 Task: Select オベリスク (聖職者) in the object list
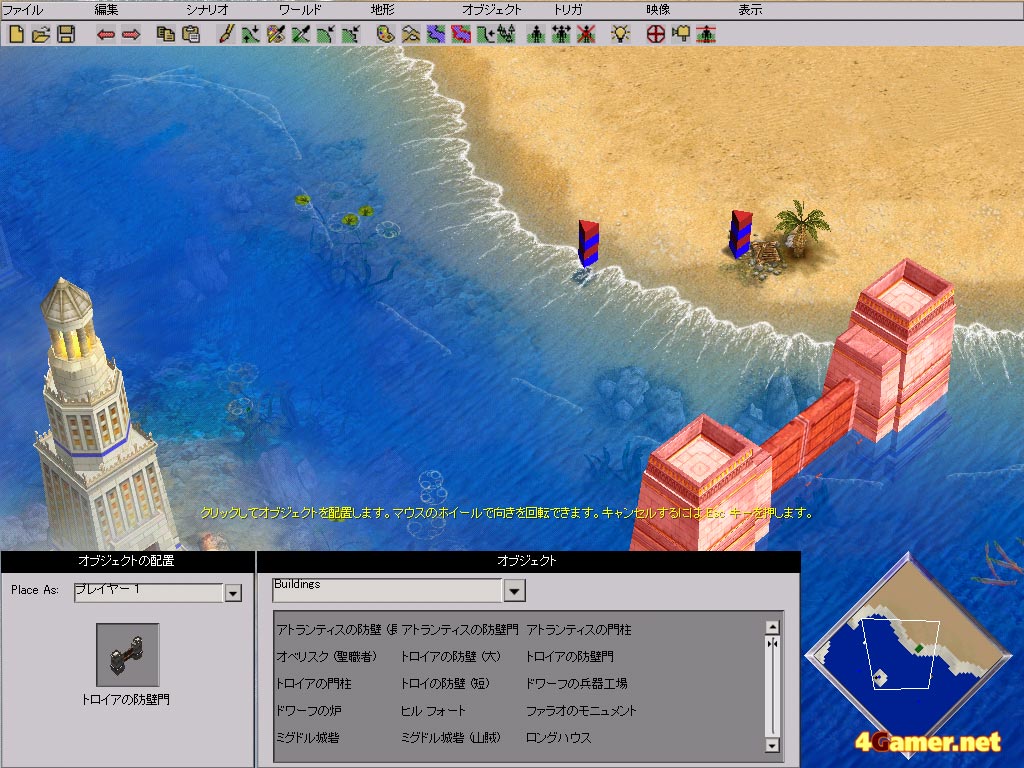click(x=327, y=656)
